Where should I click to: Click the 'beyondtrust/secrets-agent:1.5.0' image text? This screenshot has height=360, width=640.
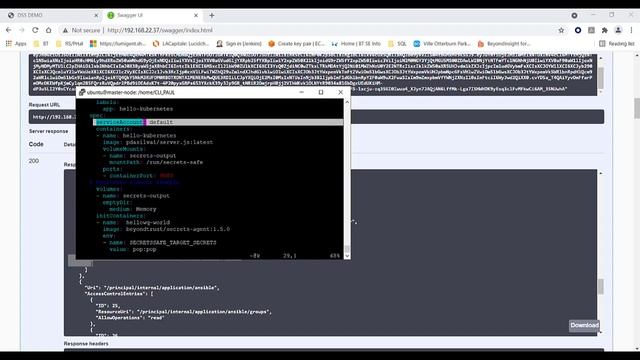178,229
